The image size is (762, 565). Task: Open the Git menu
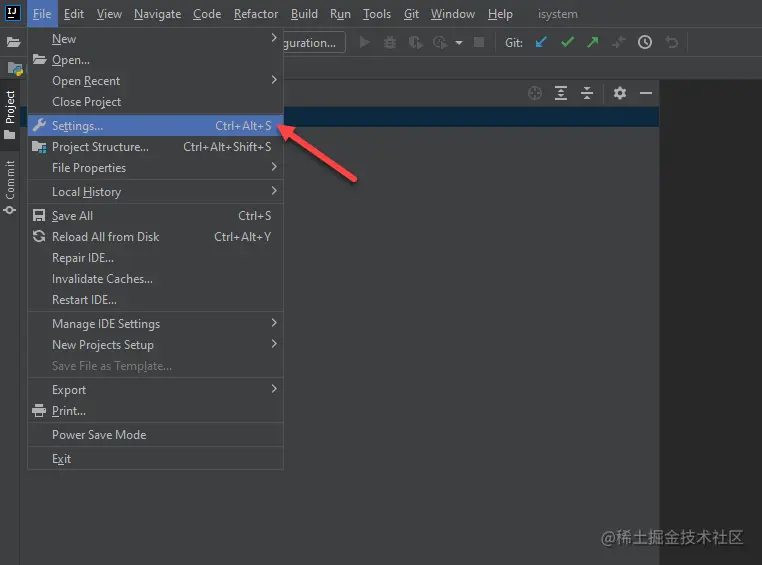411,14
